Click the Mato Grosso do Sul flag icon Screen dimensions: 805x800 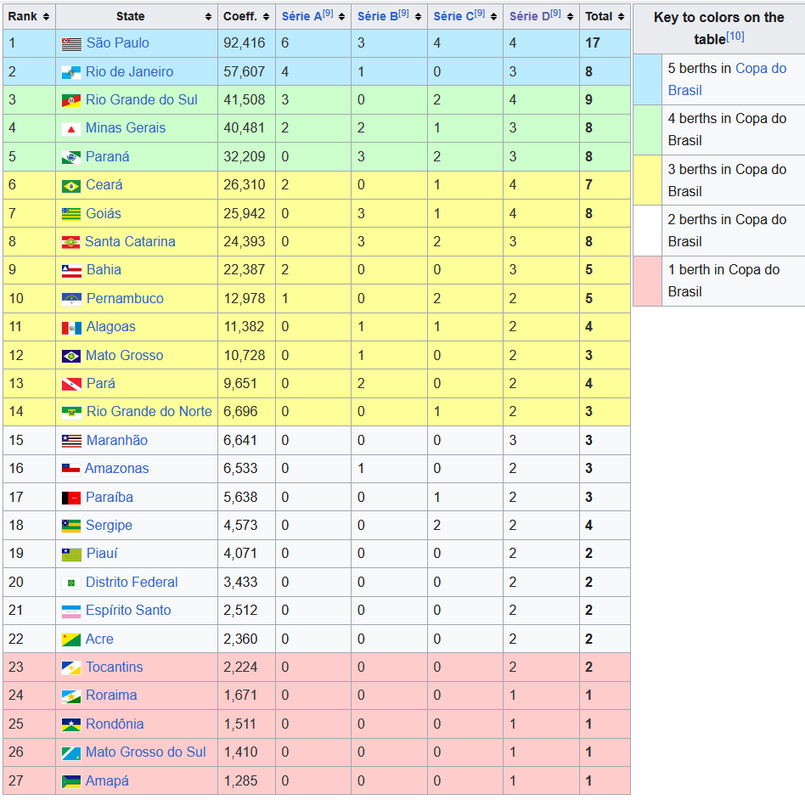[x=71, y=753]
